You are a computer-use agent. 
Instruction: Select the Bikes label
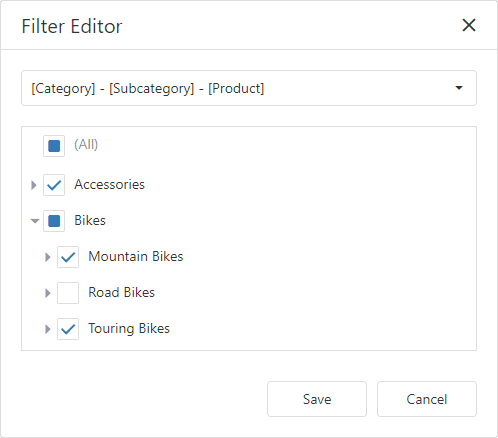pyautogui.click(x=90, y=220)
